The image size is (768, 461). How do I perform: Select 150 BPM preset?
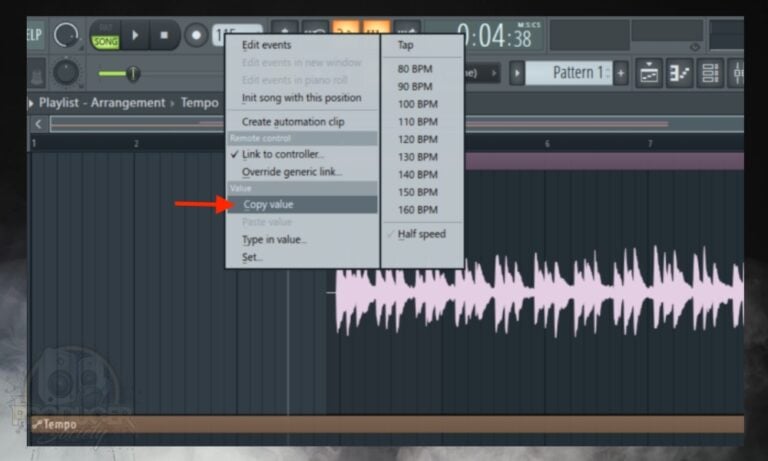click(417, 193)
